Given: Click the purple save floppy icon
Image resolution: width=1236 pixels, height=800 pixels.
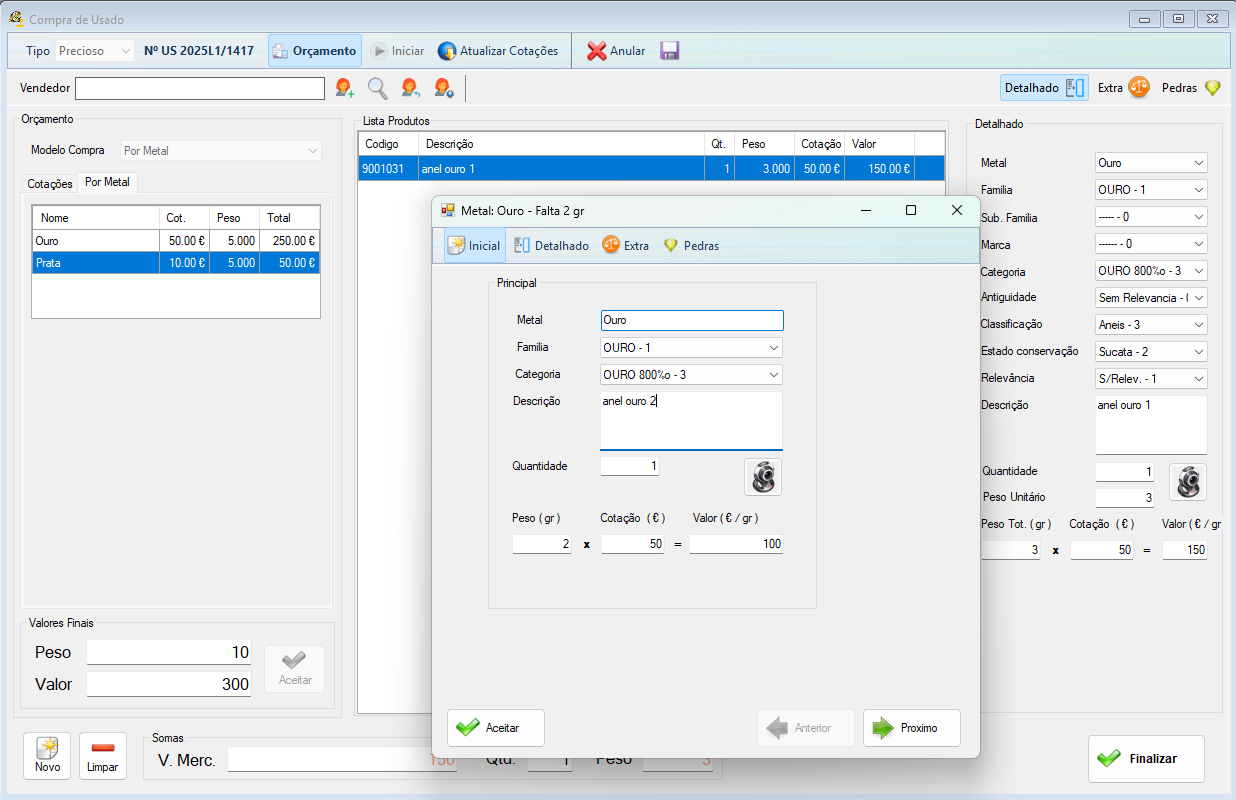Looking at the screenshot, I should point(670,51).
